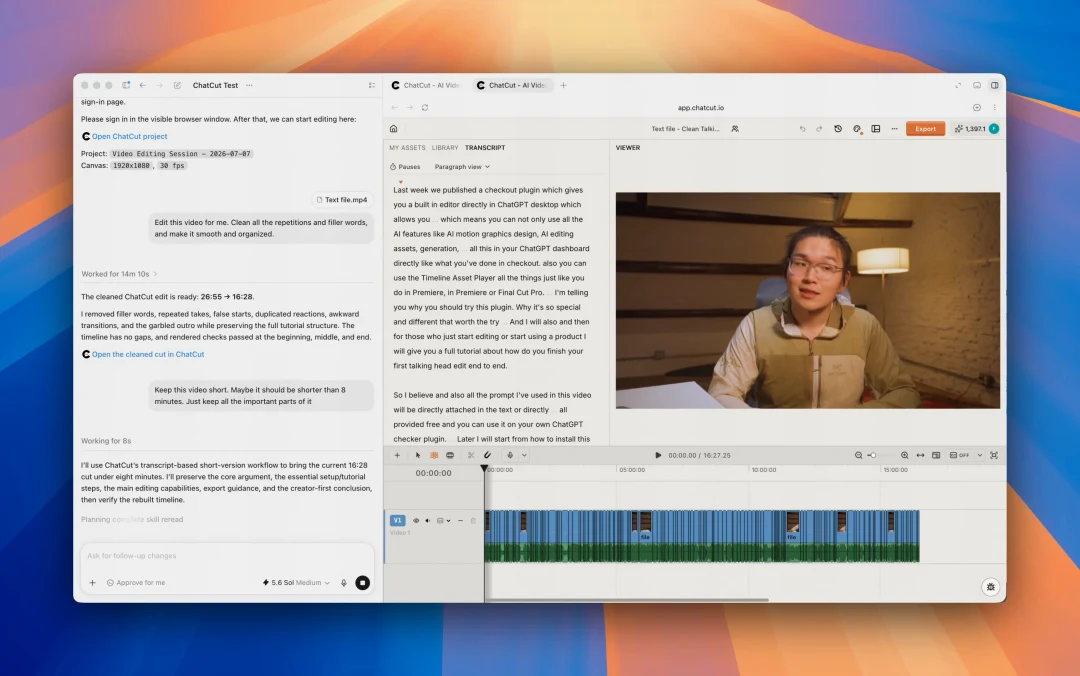Click the compose new chat icon

click(177, 85)
